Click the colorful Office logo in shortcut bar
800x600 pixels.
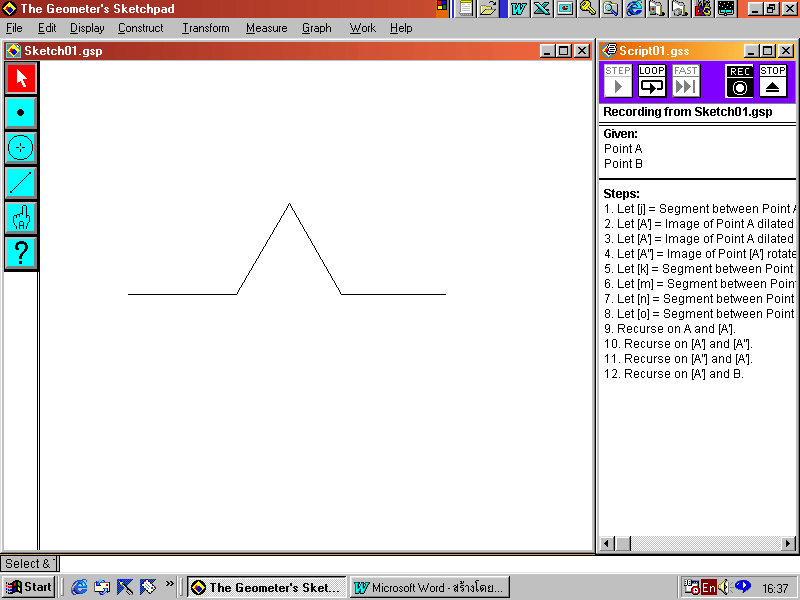coord(442,6)
